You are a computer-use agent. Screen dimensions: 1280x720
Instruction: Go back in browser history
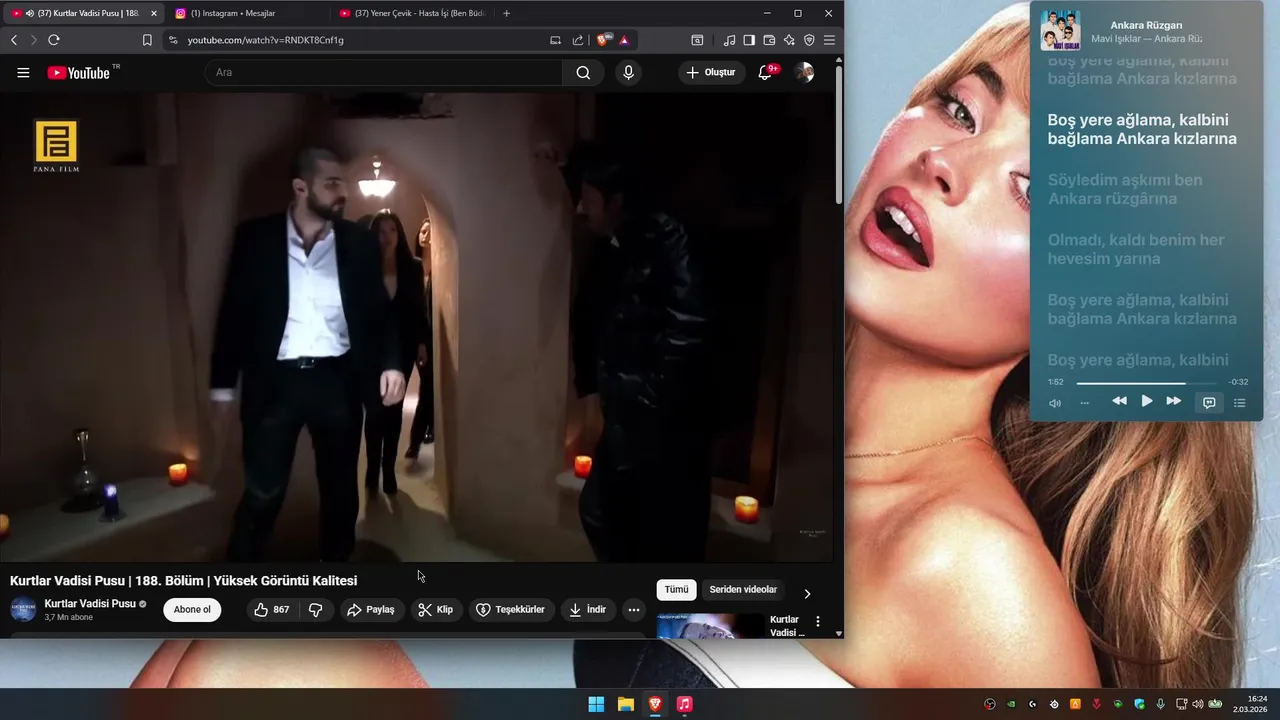[14, 40]
